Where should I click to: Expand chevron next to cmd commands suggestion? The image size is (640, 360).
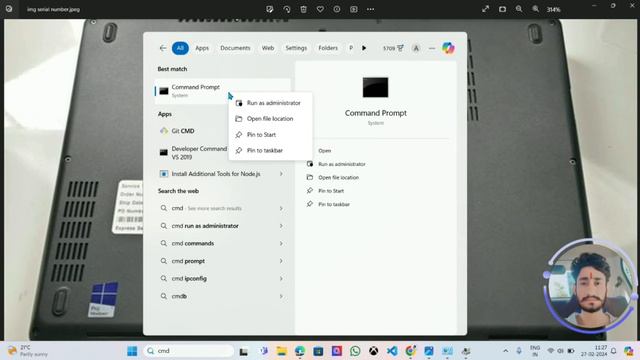pyautogui.click(x=281, y=243)
